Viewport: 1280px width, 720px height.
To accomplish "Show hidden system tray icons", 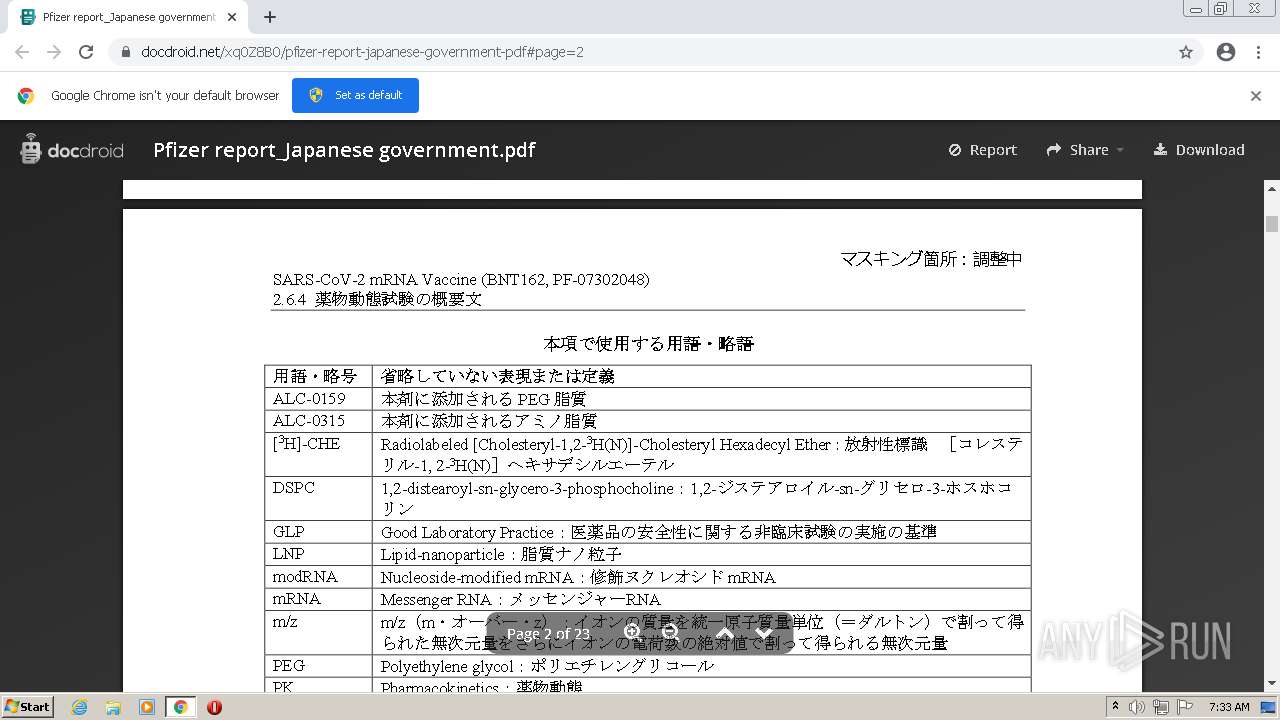I will [x=1115, y=707].
